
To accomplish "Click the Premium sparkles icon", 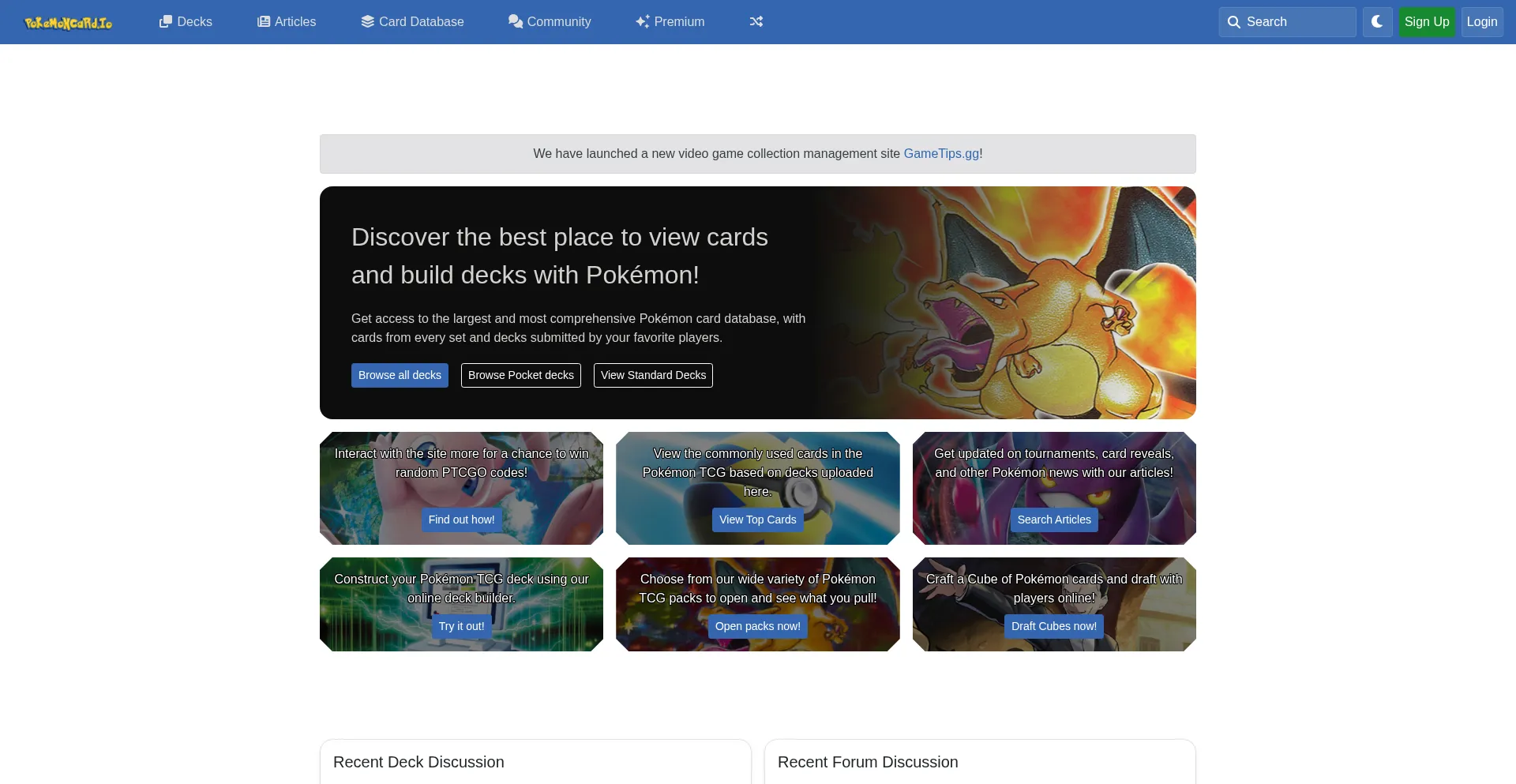I will 643,22.
